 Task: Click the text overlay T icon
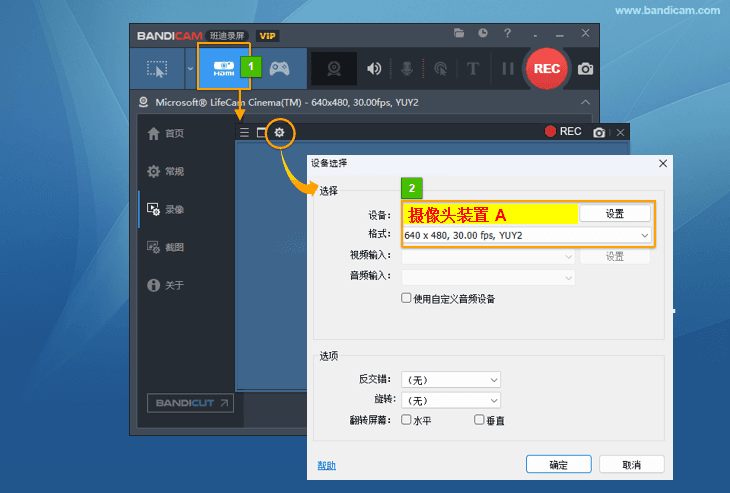pos(473,69)
